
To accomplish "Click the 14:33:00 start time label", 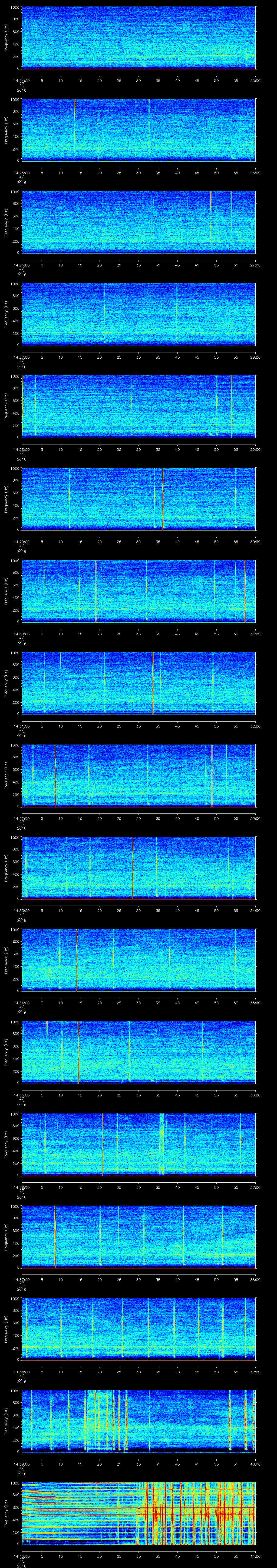I will click(21, 910).
